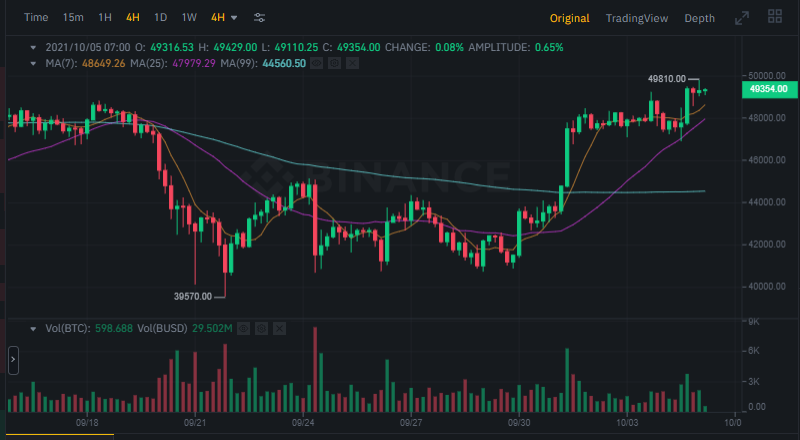Image resolution: width=800 pixels, height=440 pixels.
Task: Expand the left side drawing panel
Action: [x=13, y=360]
